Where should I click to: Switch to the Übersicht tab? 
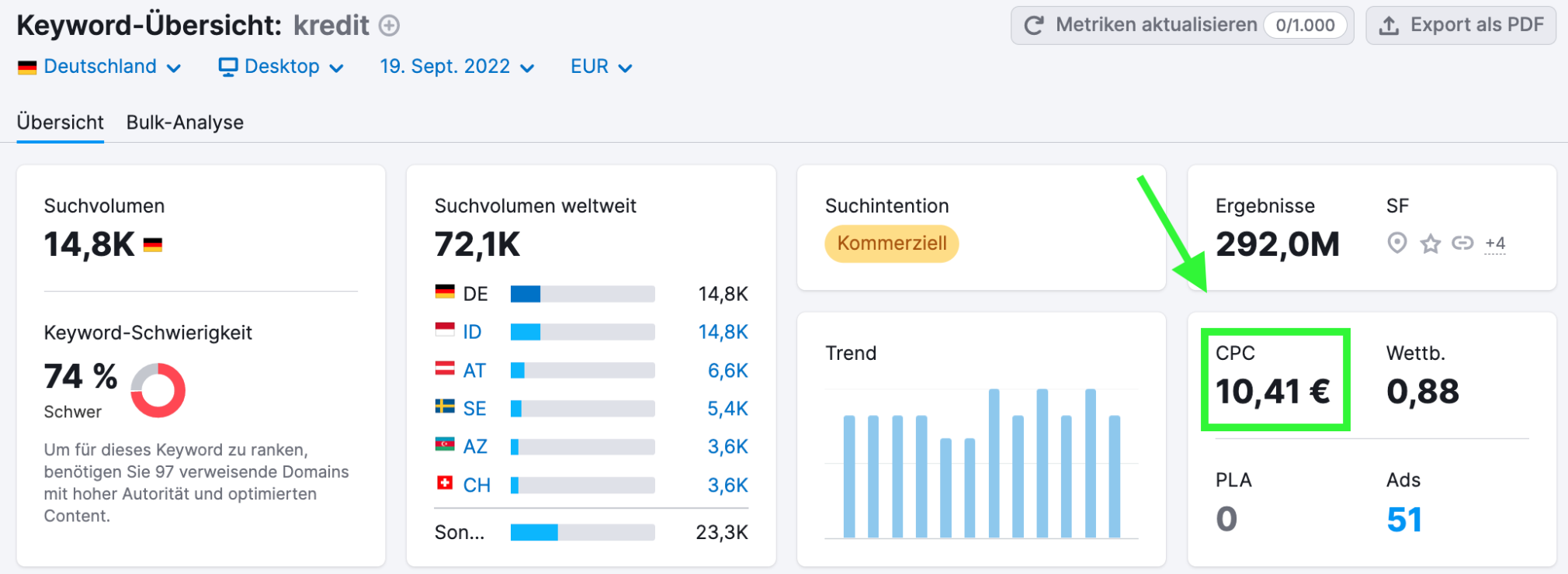[x=60, y=123]
